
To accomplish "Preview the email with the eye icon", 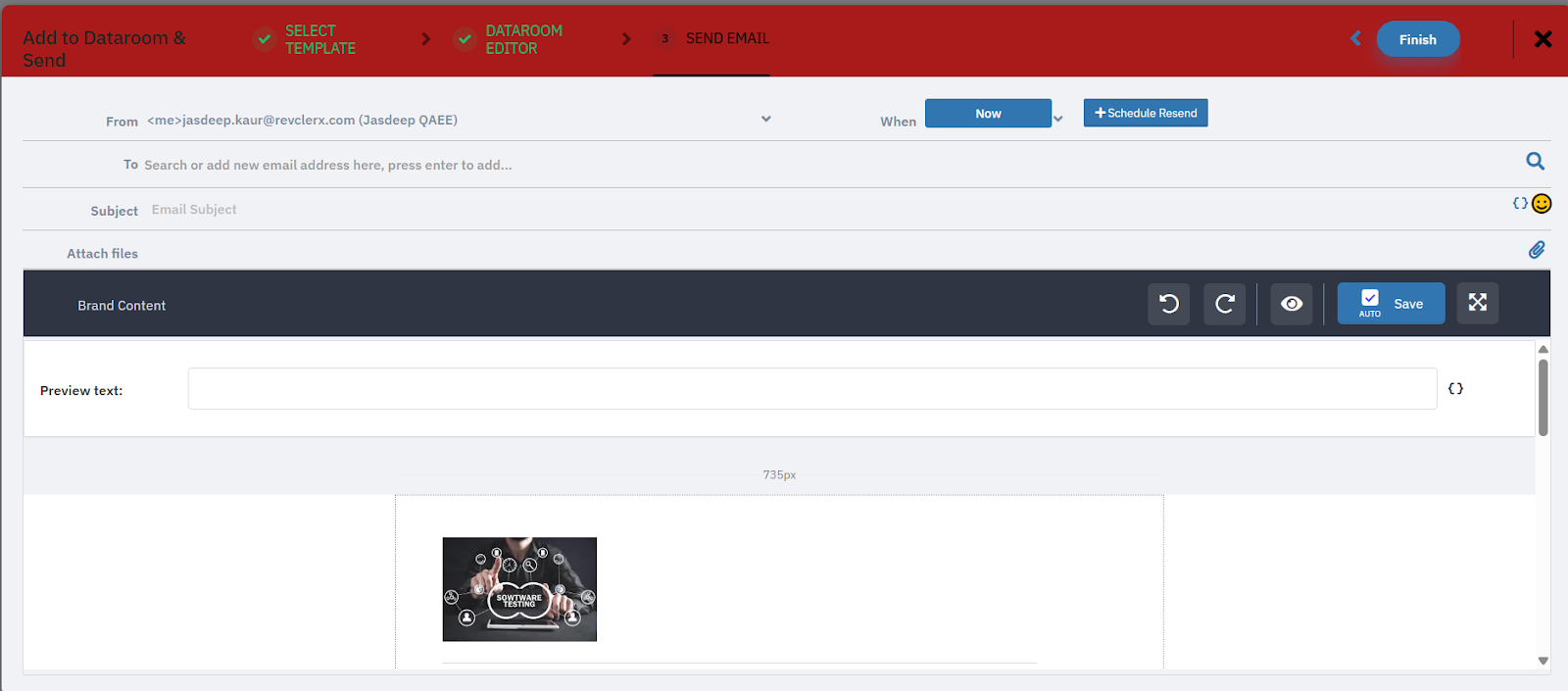I will 1292,304.
